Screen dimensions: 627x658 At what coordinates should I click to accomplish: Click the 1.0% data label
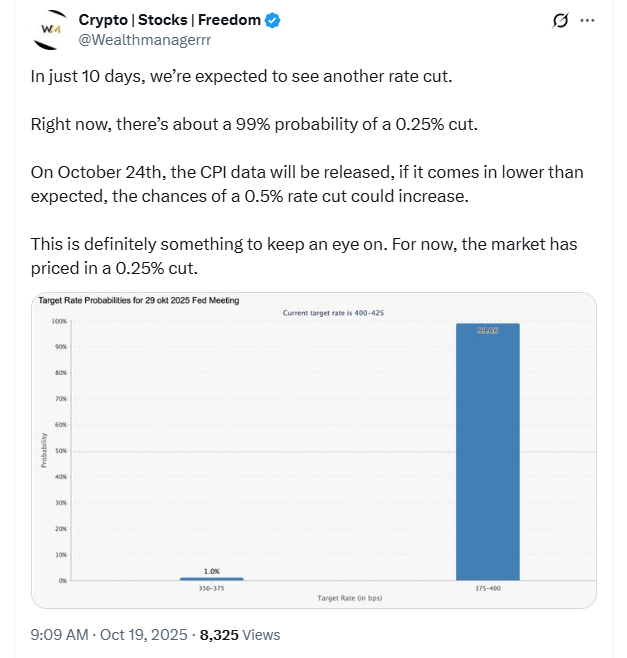(211, 570)
